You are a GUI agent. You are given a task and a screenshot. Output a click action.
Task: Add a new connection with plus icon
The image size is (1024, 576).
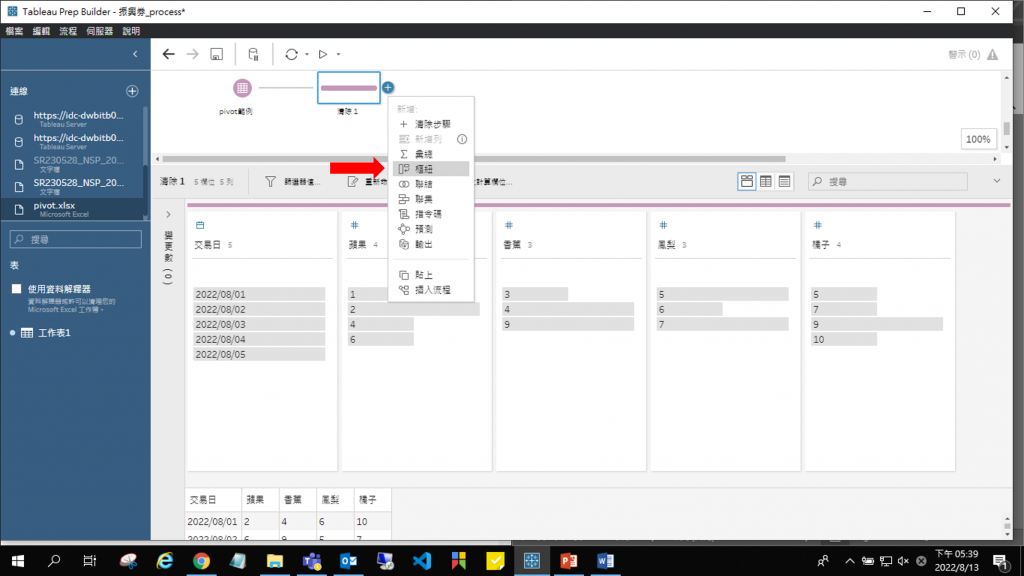pyautogui.click(x=132, y=91)
